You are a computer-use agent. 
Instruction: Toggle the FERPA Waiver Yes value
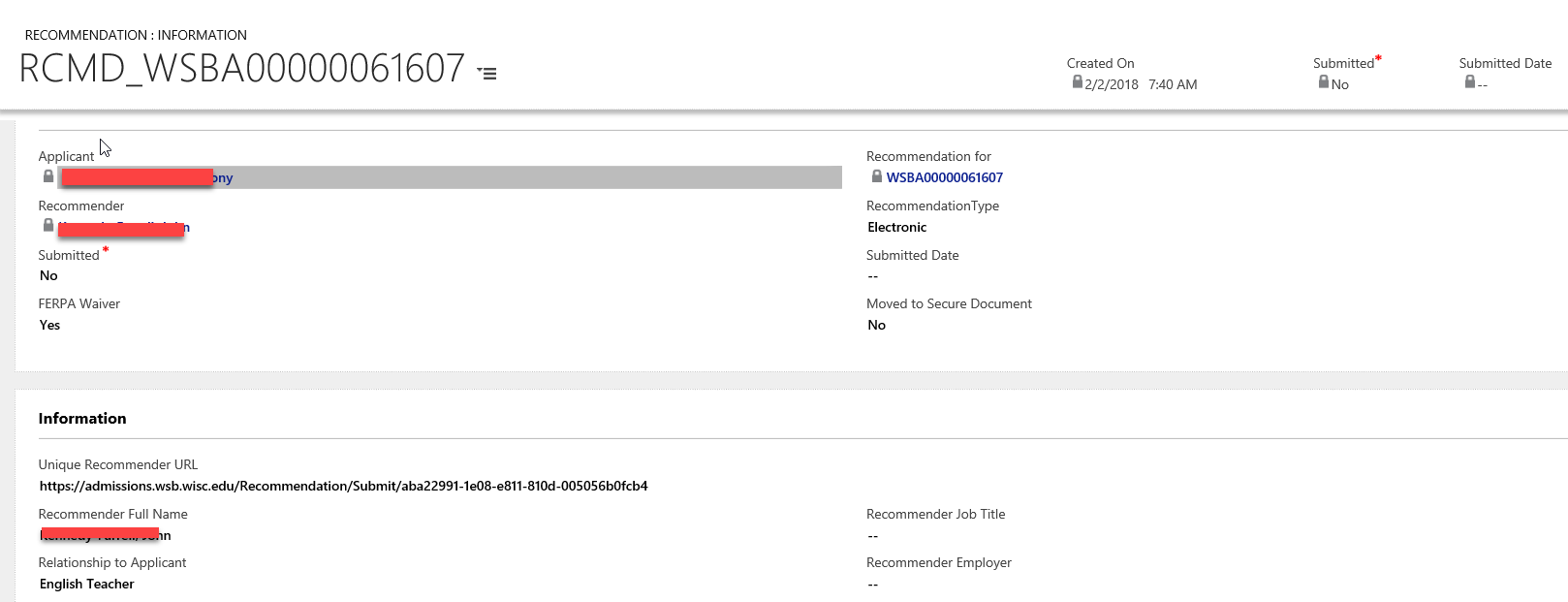coord(49,326)
